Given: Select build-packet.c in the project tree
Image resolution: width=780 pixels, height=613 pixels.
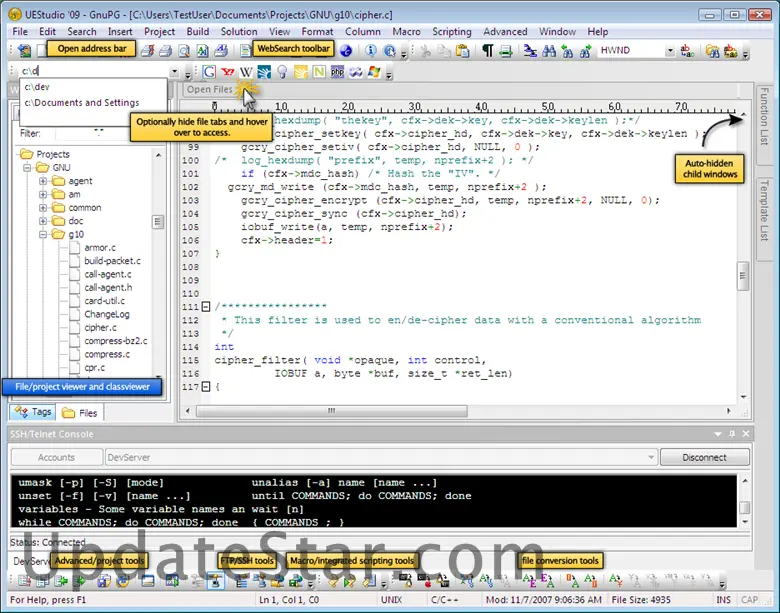Looking at the screenshot, I should 112,261.
